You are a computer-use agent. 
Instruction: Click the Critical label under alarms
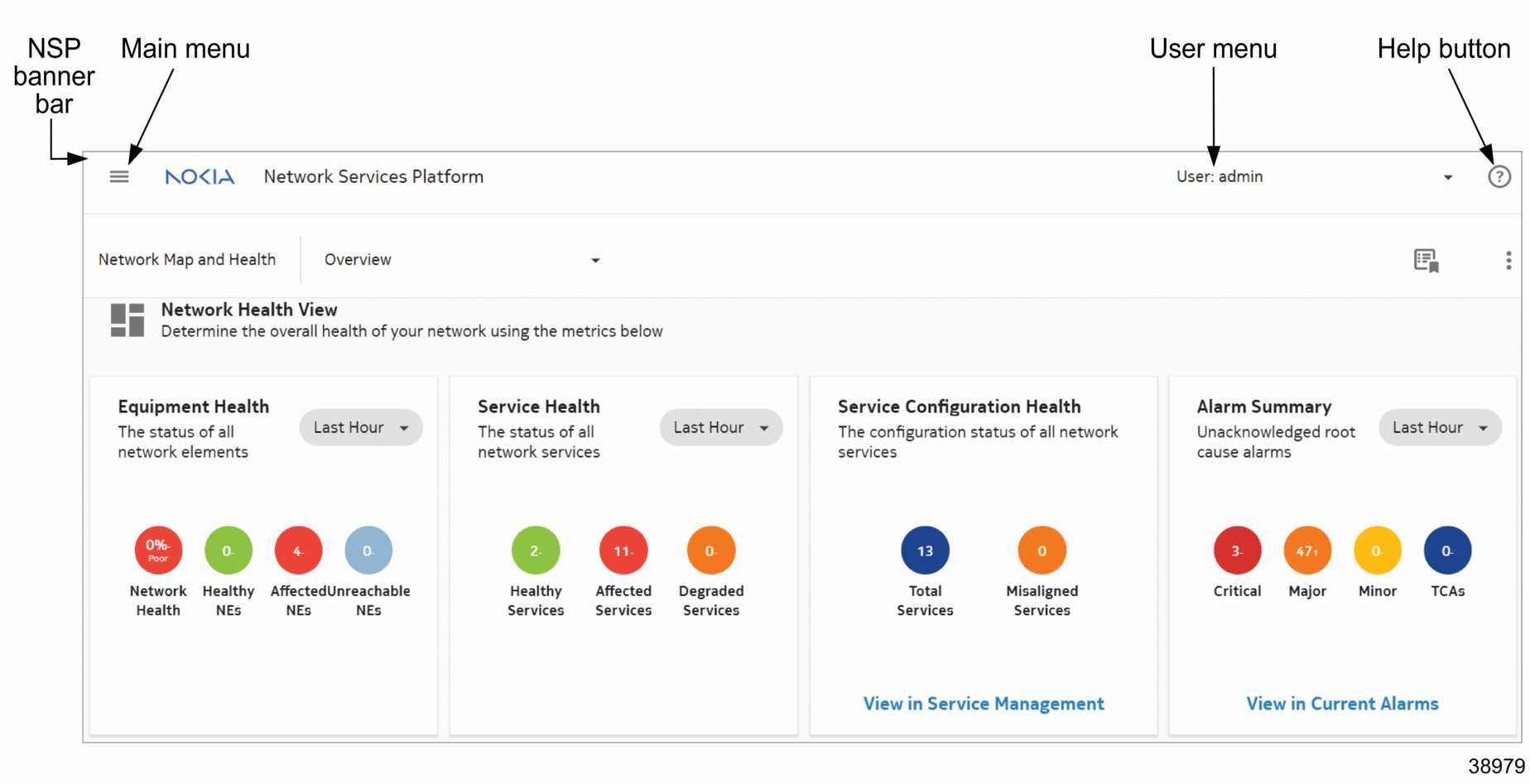coord(1237,591)
